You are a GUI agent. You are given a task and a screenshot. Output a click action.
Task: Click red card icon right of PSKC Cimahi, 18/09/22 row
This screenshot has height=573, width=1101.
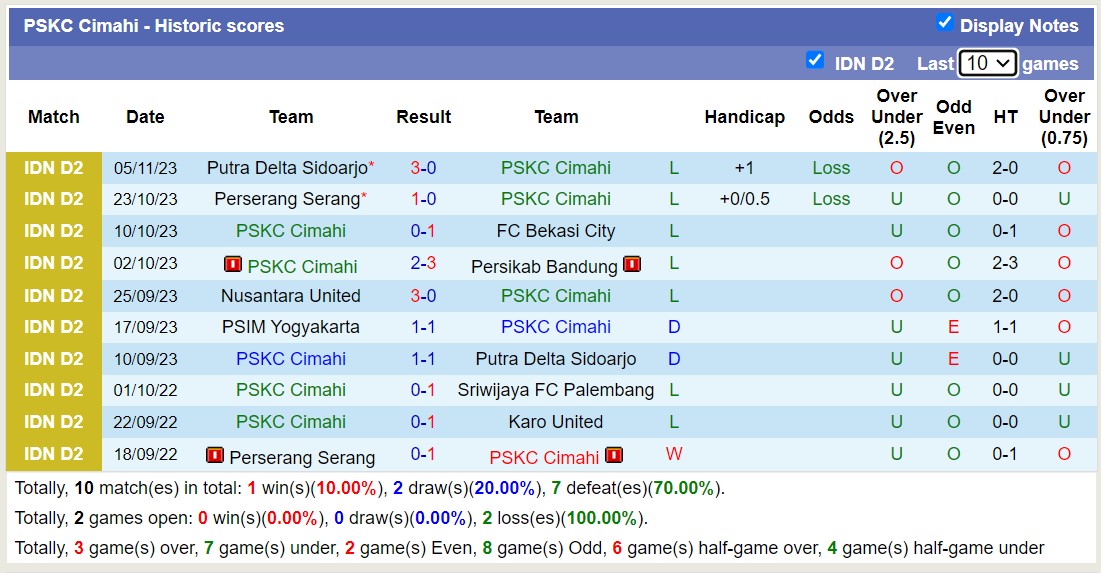(613, 456)
